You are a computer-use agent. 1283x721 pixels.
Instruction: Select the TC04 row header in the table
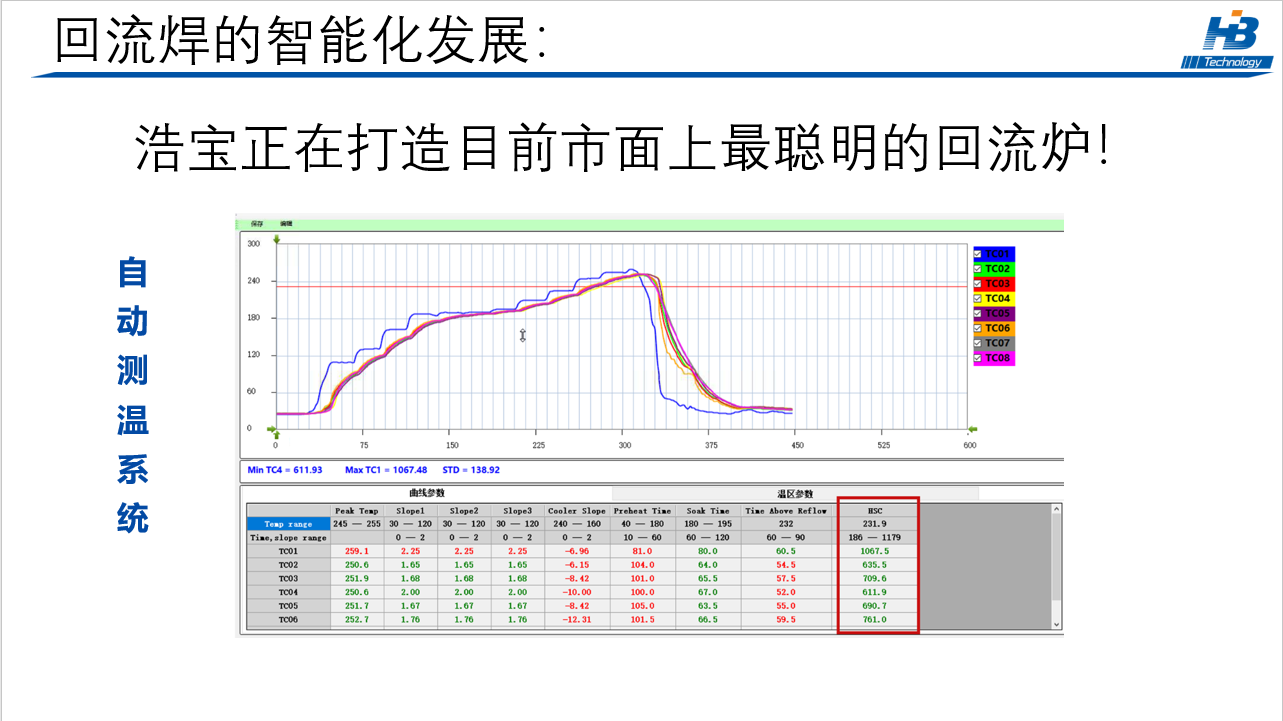288,592
